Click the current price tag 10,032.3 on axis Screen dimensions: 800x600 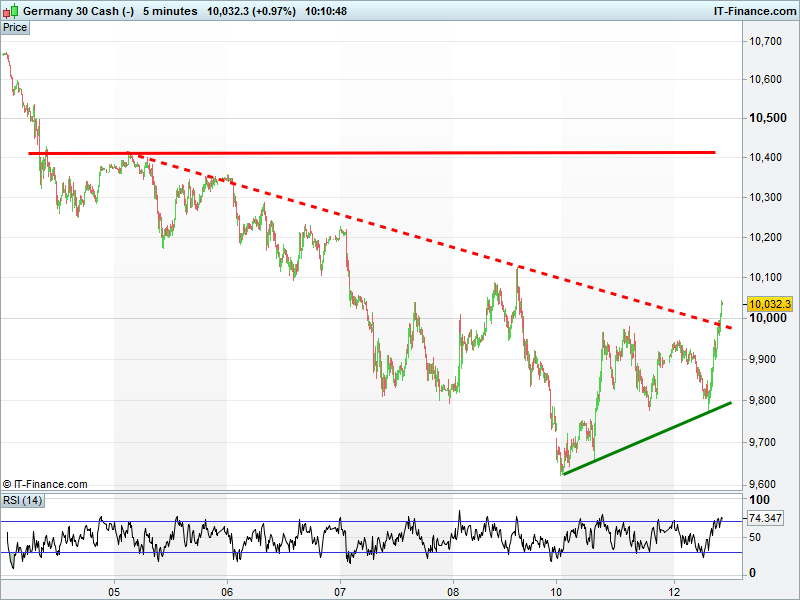coord(769,304)
